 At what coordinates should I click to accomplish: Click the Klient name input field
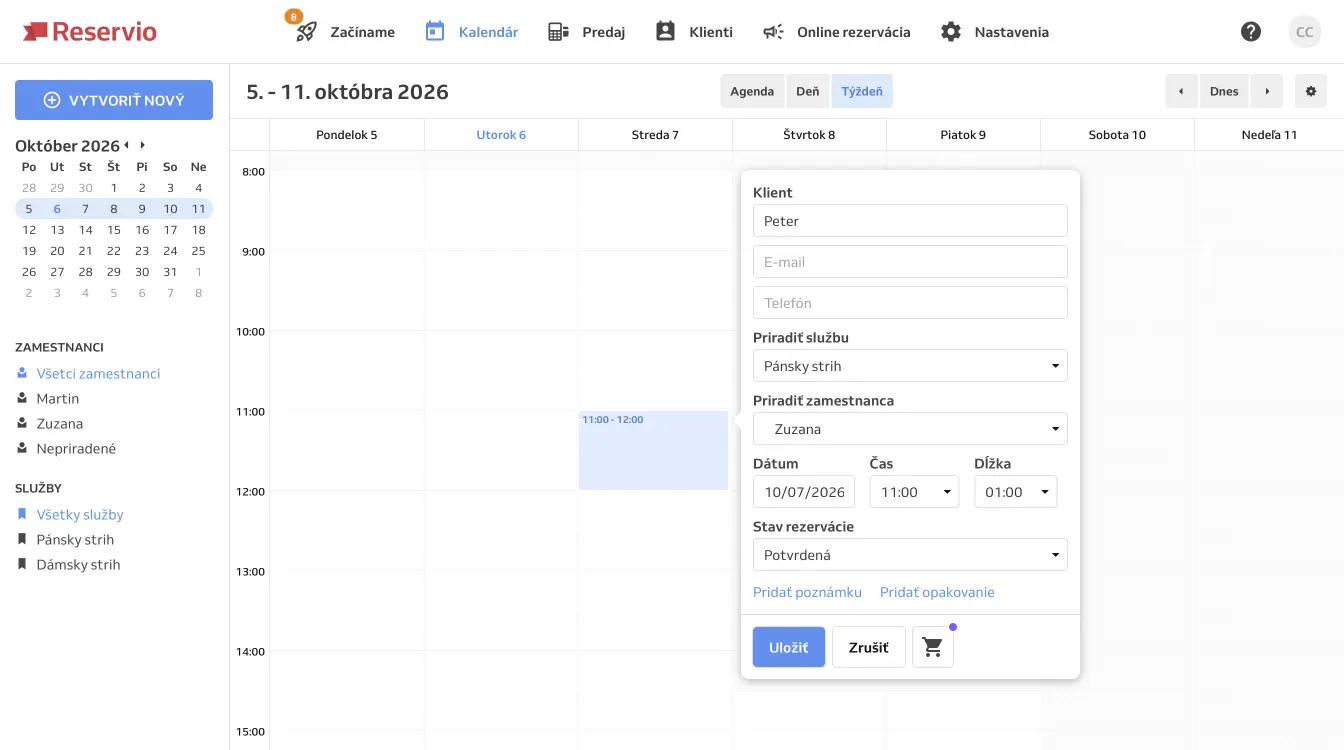click(910, 221)
